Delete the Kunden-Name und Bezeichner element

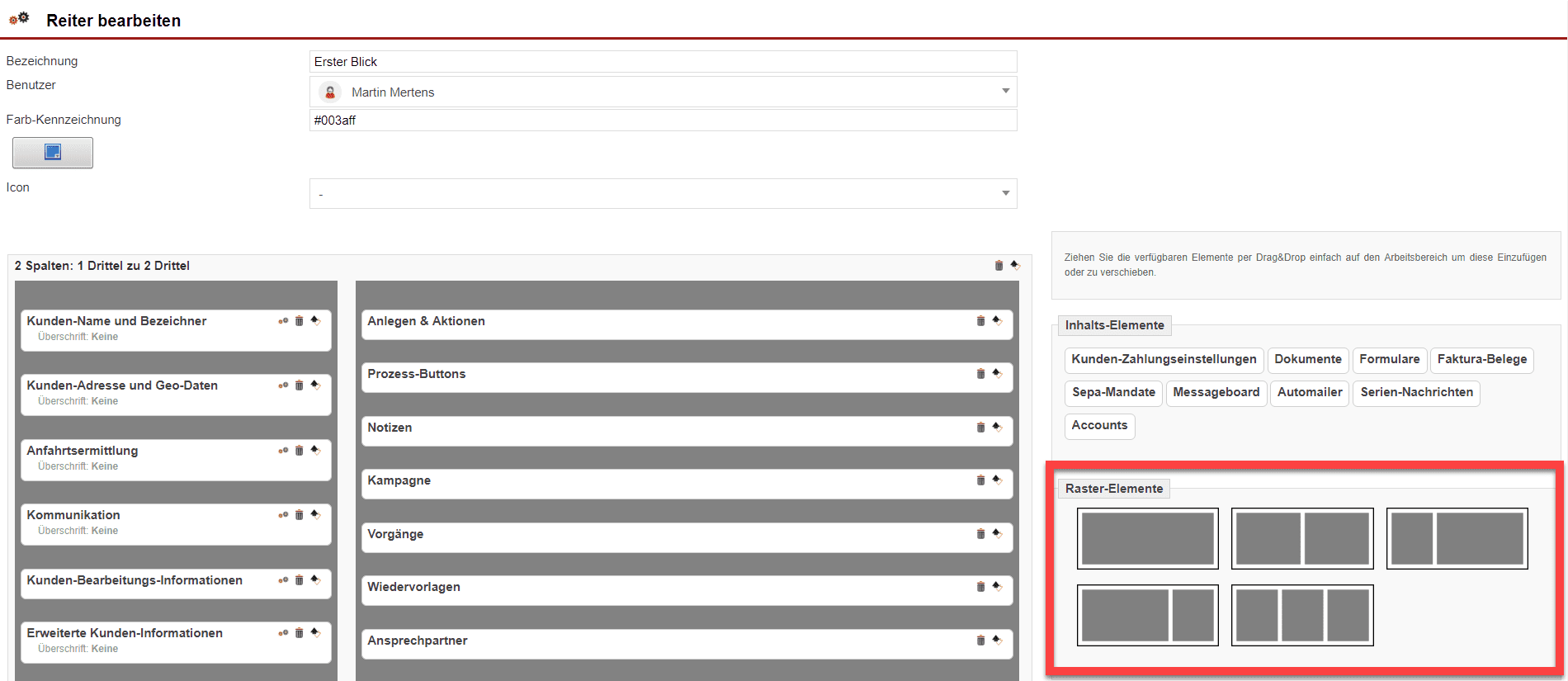coord(299,321)
